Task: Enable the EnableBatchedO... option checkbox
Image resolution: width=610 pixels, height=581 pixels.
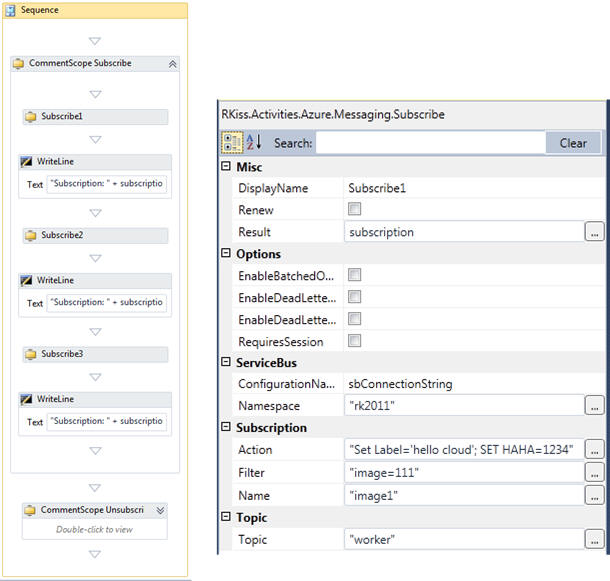Action: coord(354,275)
